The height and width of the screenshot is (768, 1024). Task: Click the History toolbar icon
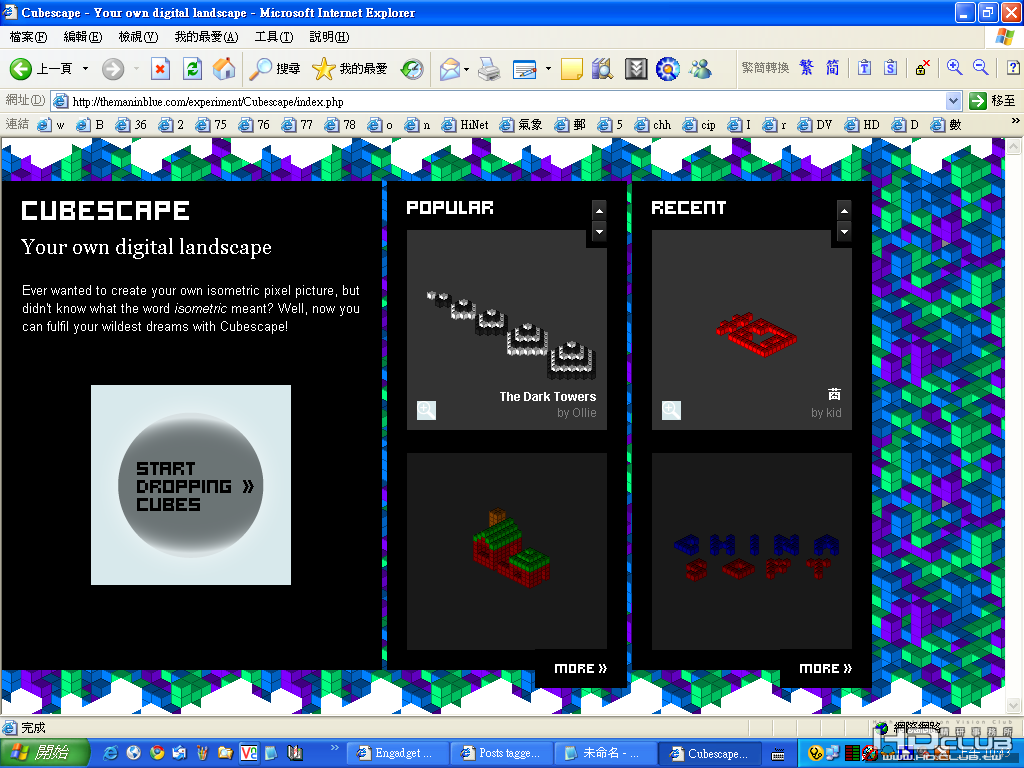point(412,69)
